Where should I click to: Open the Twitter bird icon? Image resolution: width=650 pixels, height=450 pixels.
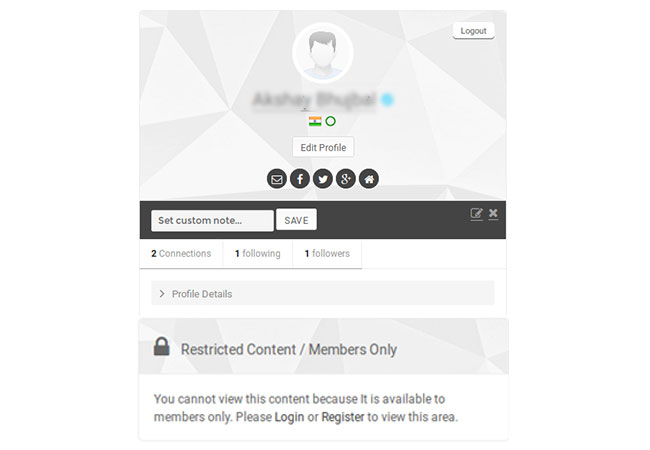tap(323, 179)
